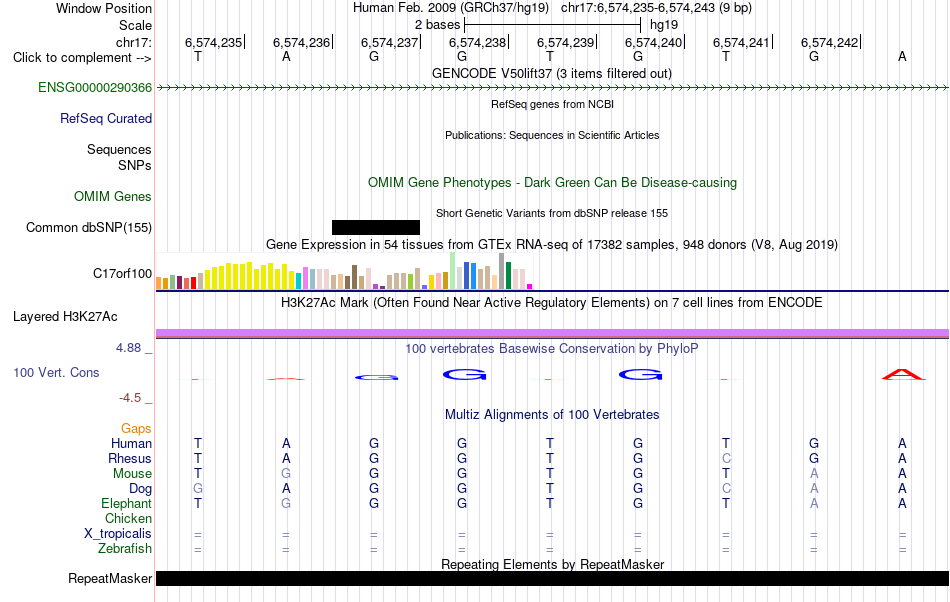Click the Zebrafish species row label
Screen dimensions: 950x602
pos(125,549)
